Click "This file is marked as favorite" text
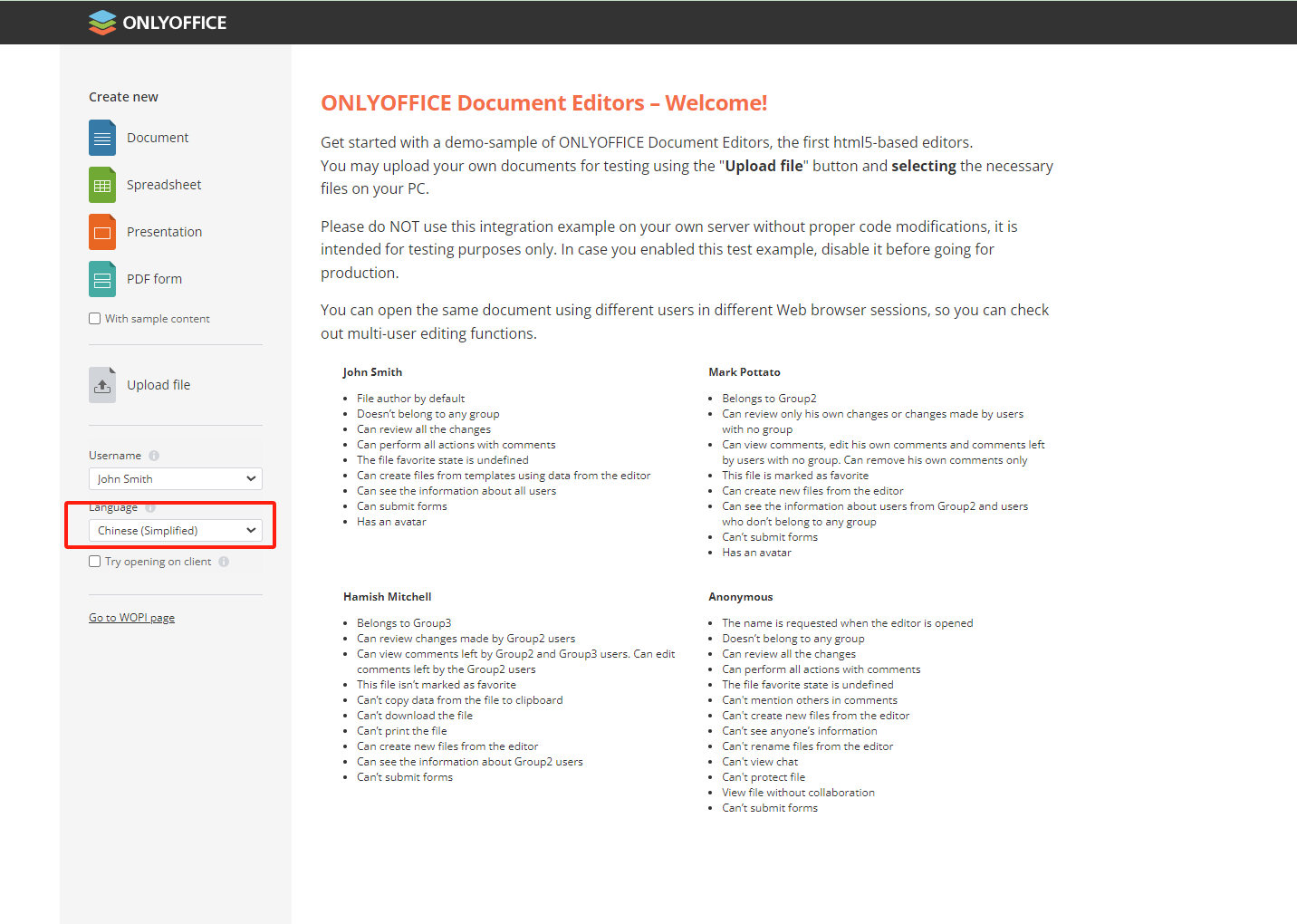This screenshot has height=924, width=1297. coord(795,476)
